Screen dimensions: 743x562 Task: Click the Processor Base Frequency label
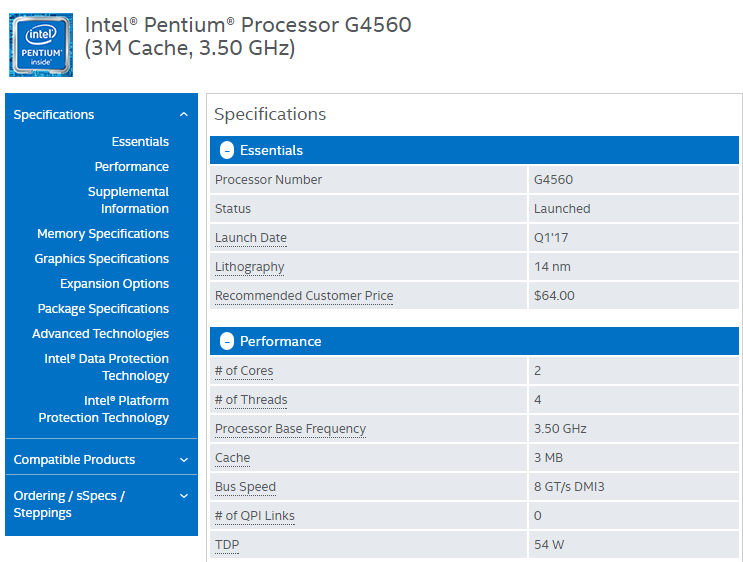[290, 429]
